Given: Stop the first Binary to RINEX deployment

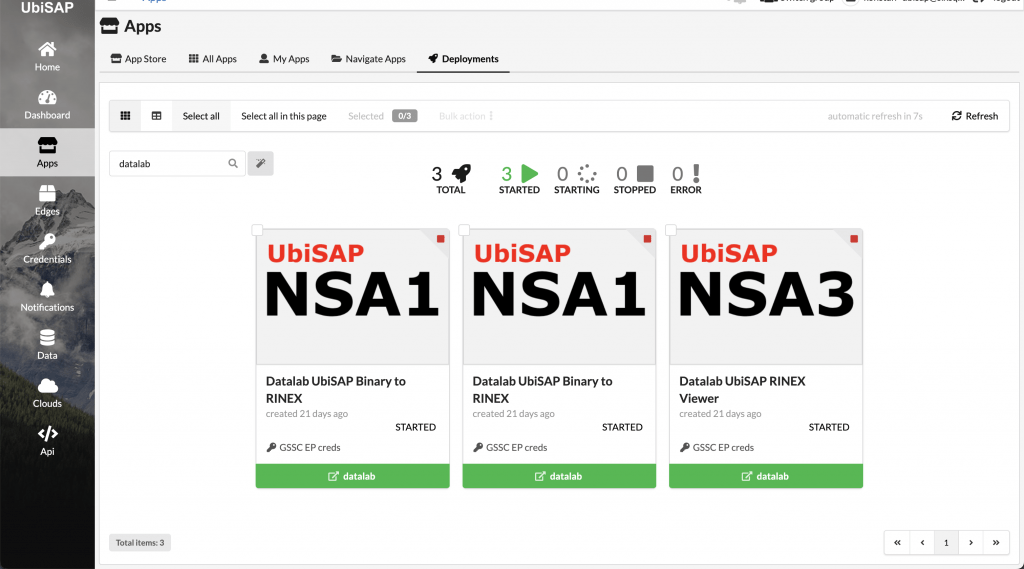Looking at the screenshot, I should [441, 239].
